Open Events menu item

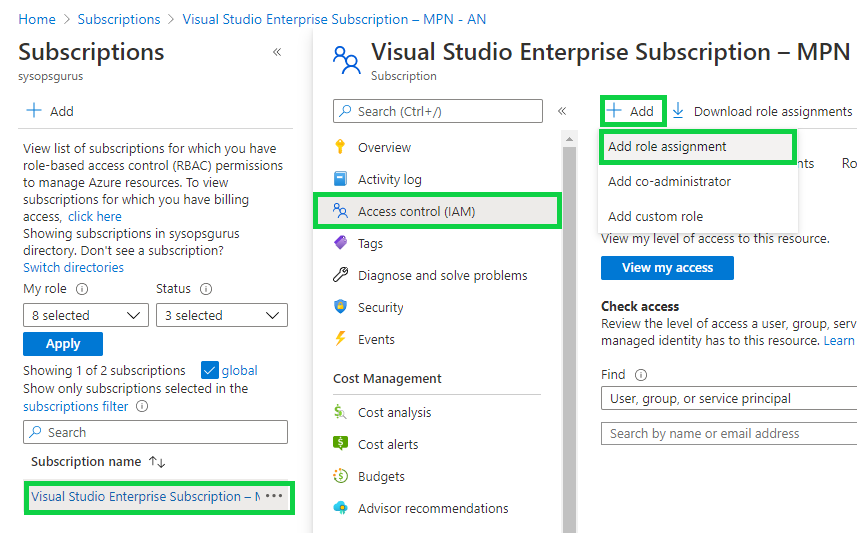coord(376,339)
